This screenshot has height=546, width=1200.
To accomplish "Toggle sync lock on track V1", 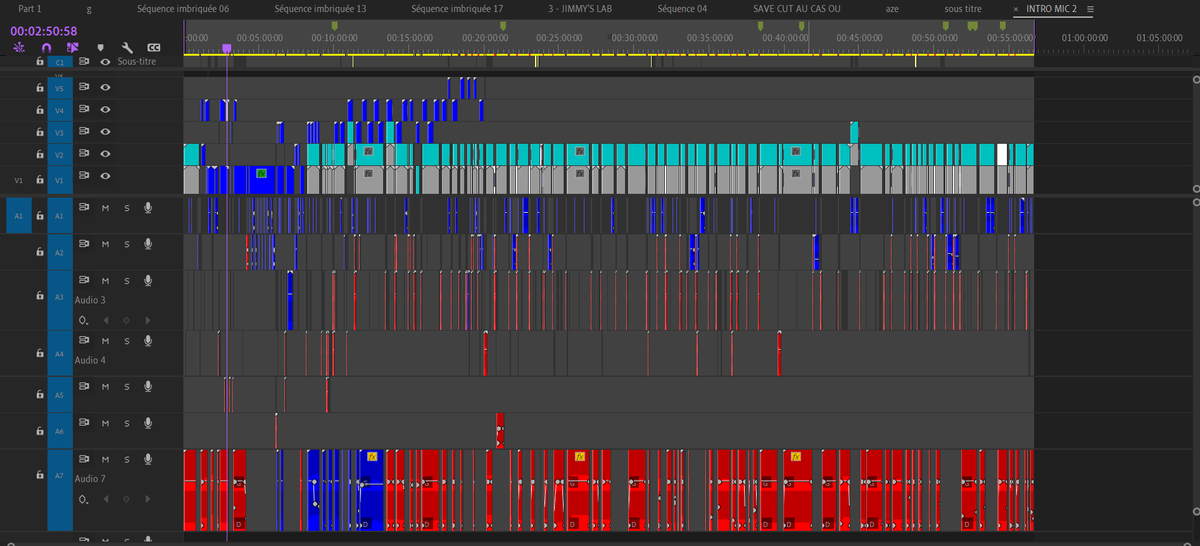I will 84,176.
